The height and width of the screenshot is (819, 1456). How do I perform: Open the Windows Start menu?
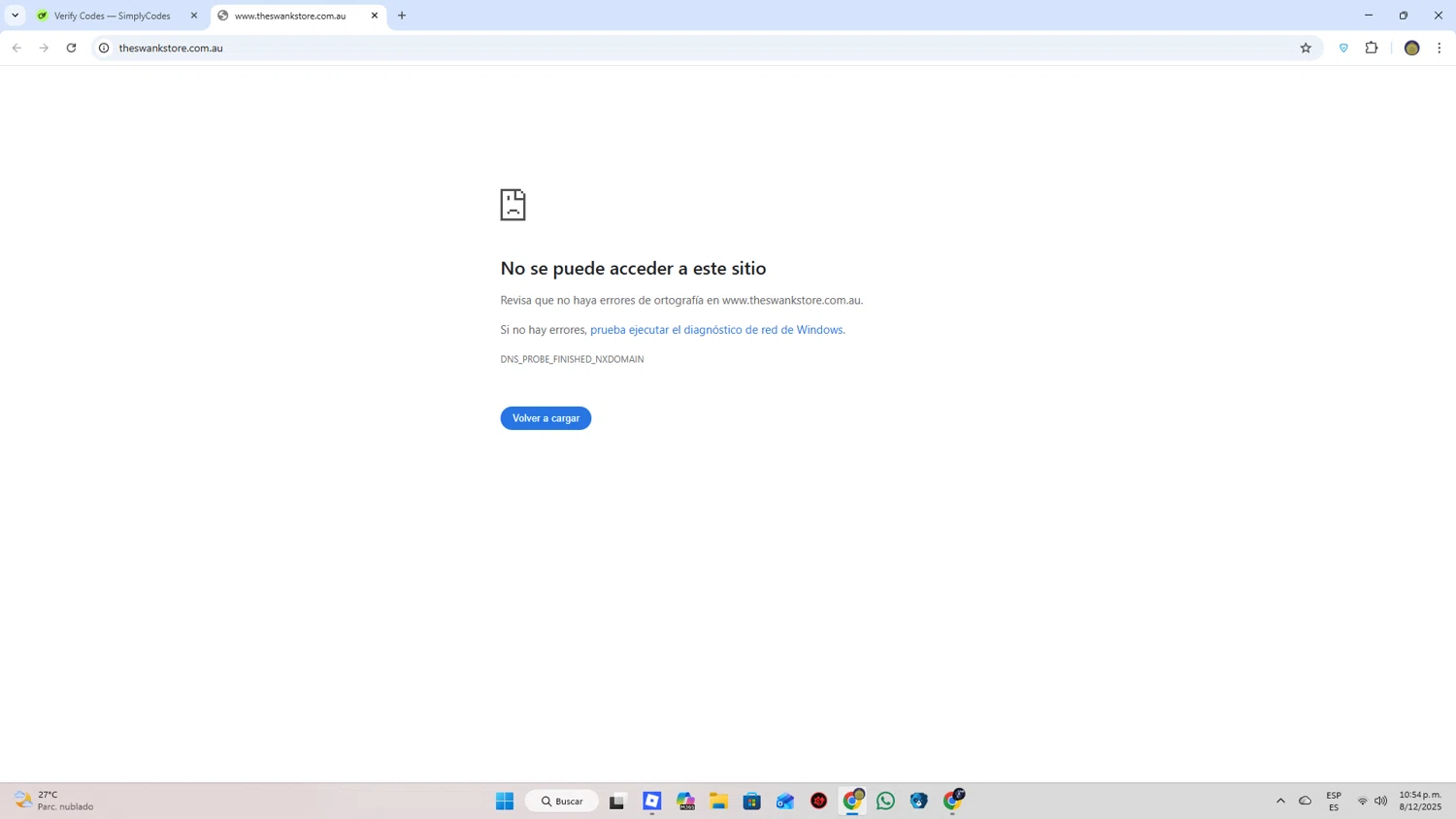pyautogui.click(x=505, y=801)
